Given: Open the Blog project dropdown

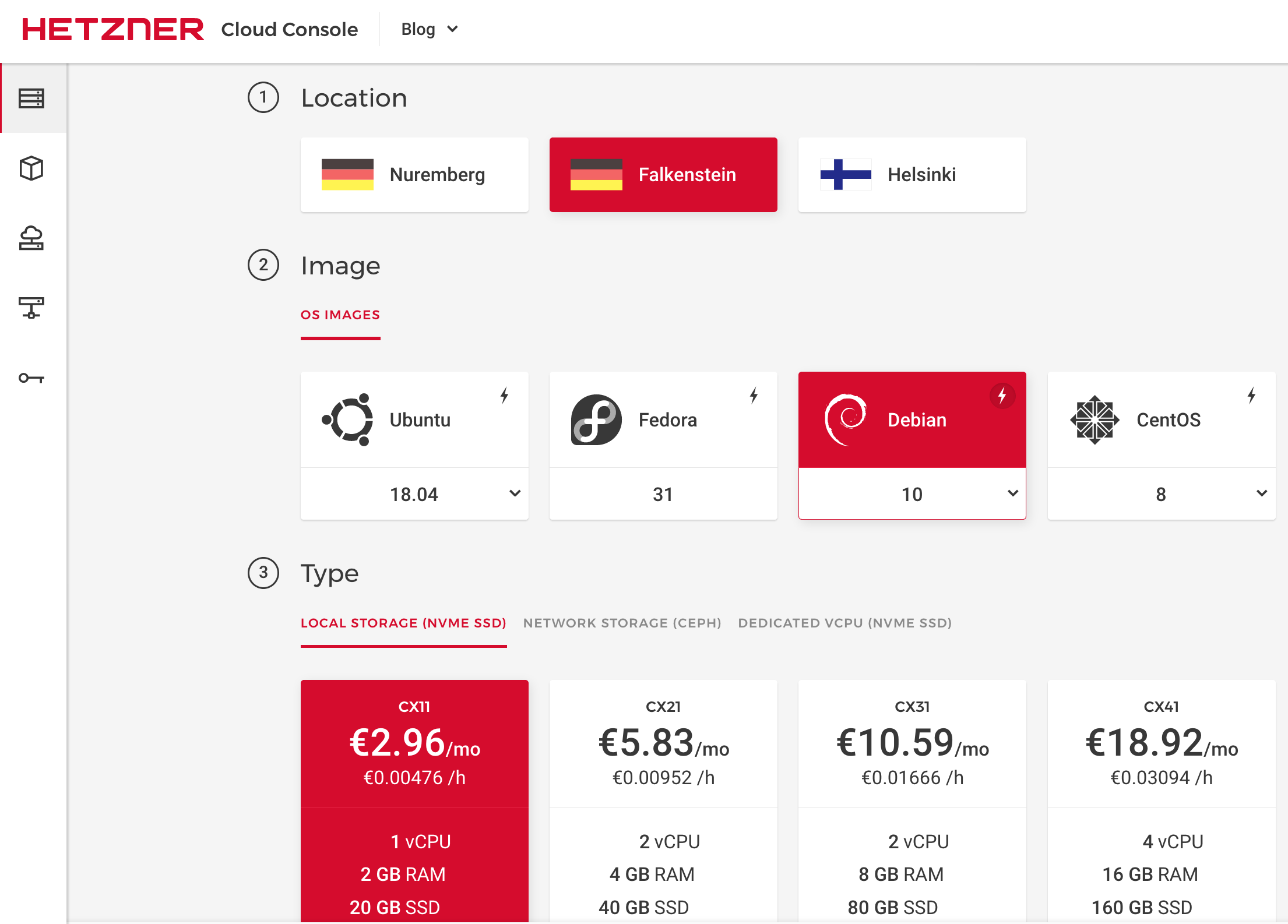Looking at the screenshot, I should point(430,29).
